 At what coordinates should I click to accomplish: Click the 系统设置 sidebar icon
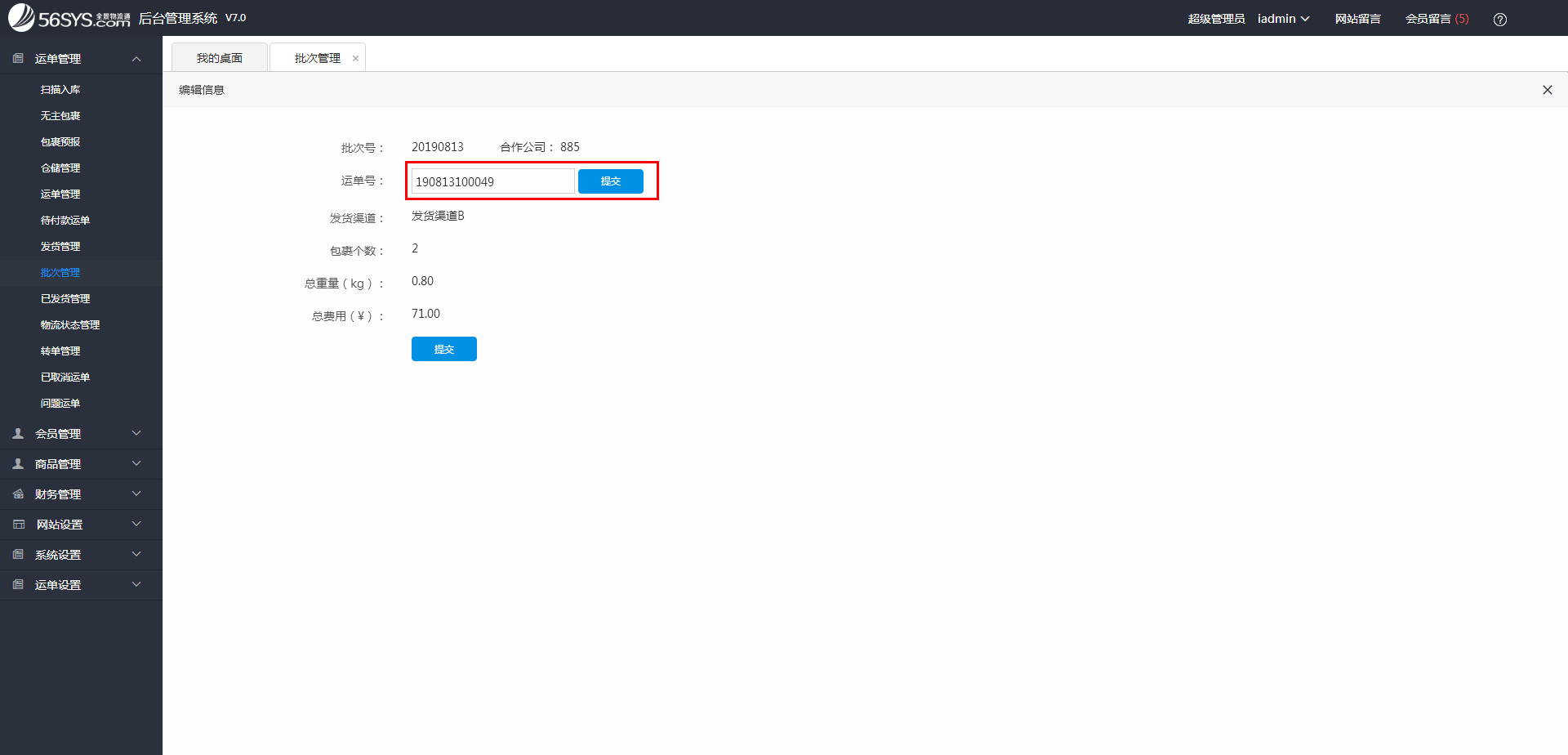18,555
